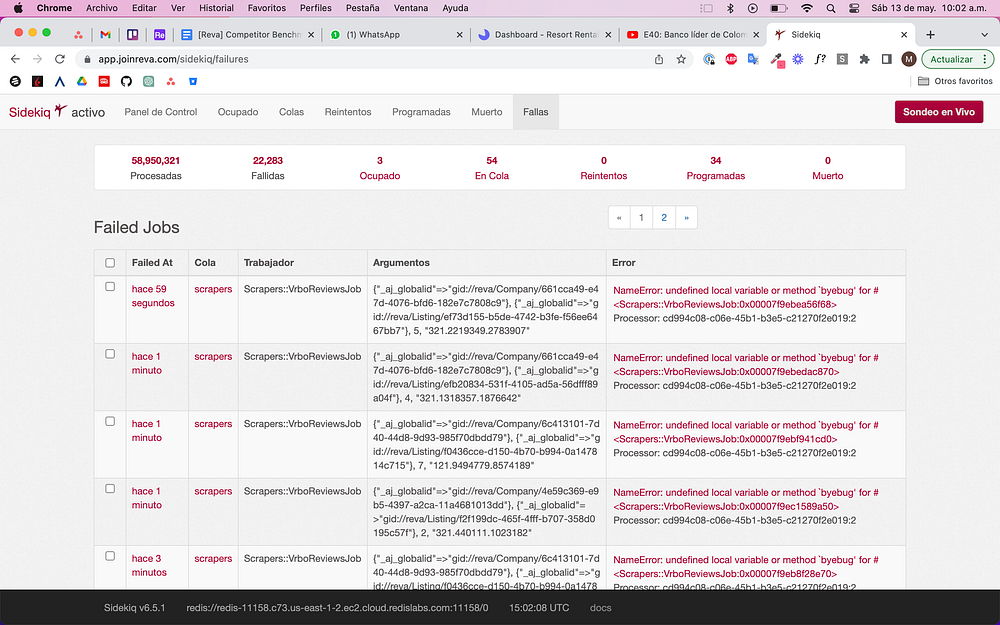The height and width of the screenshot is (625, 1000).
Task: Check the job with argument 121.9494779.8574189
Action: pyautogui.click(x=110, y=422)
